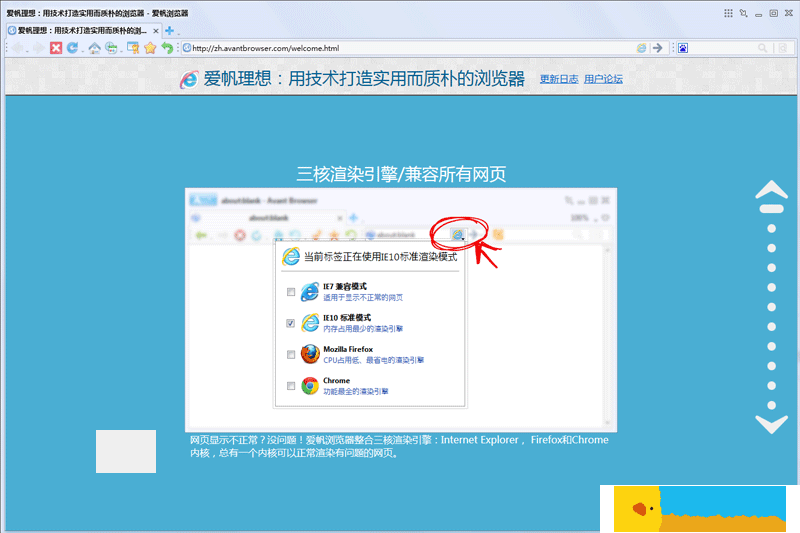Maximize the Avant browser window
Image resolution: width=800 pixels, height=533 pixels.
point(774,13)
